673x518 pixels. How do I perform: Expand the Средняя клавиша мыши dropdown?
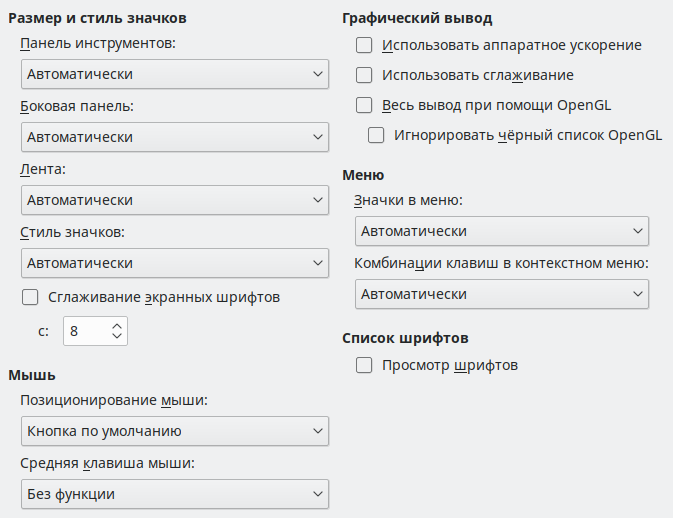pyautogui.click(x=174, y=494)
